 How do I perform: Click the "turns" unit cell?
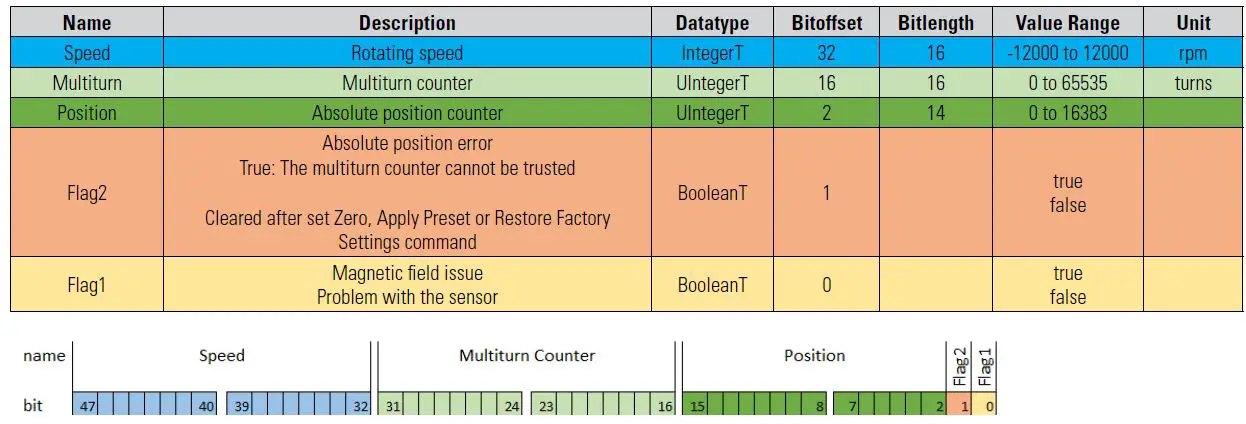point(1193,83)
